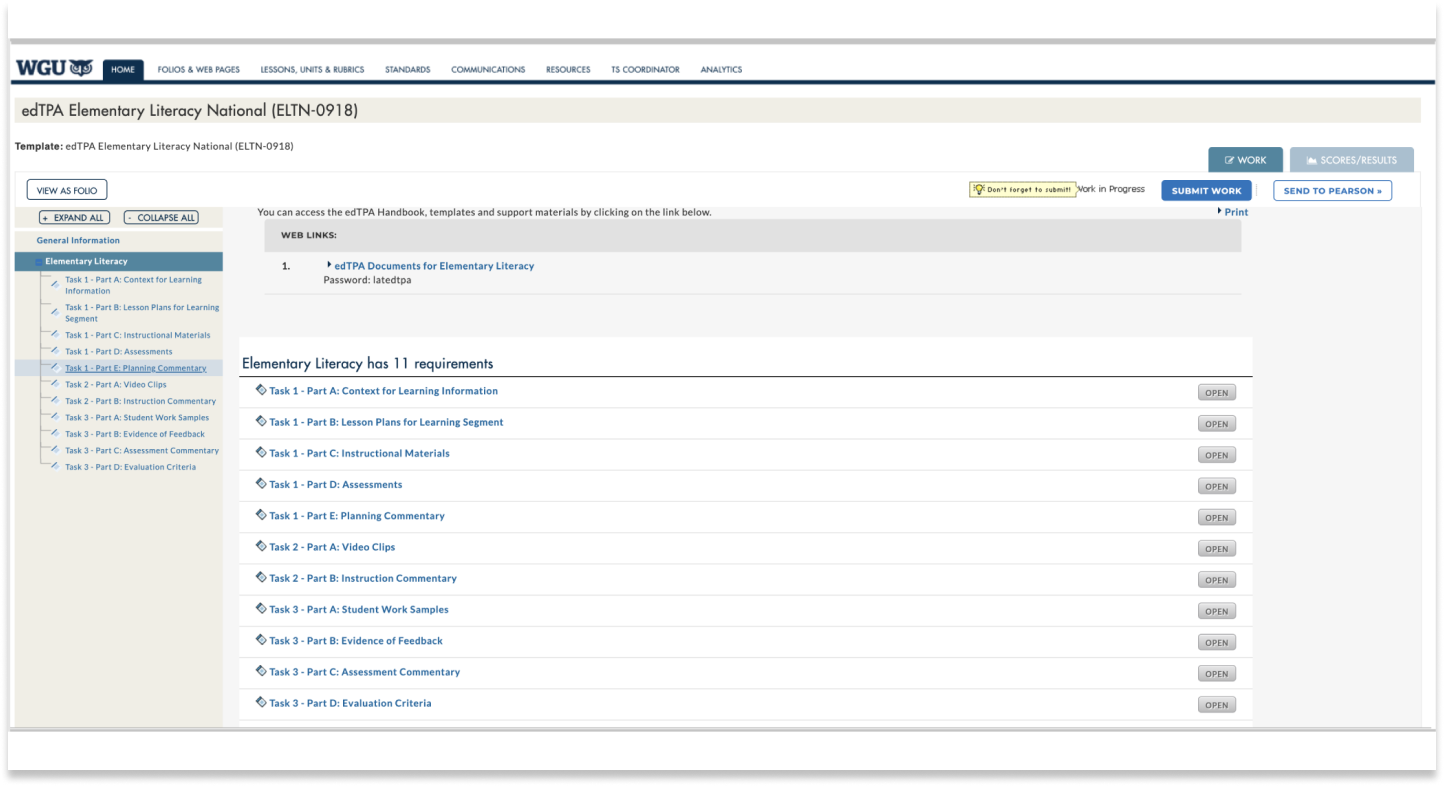
Task: Open Task 3 - Part B using OPEN button
Action: 1216,642
